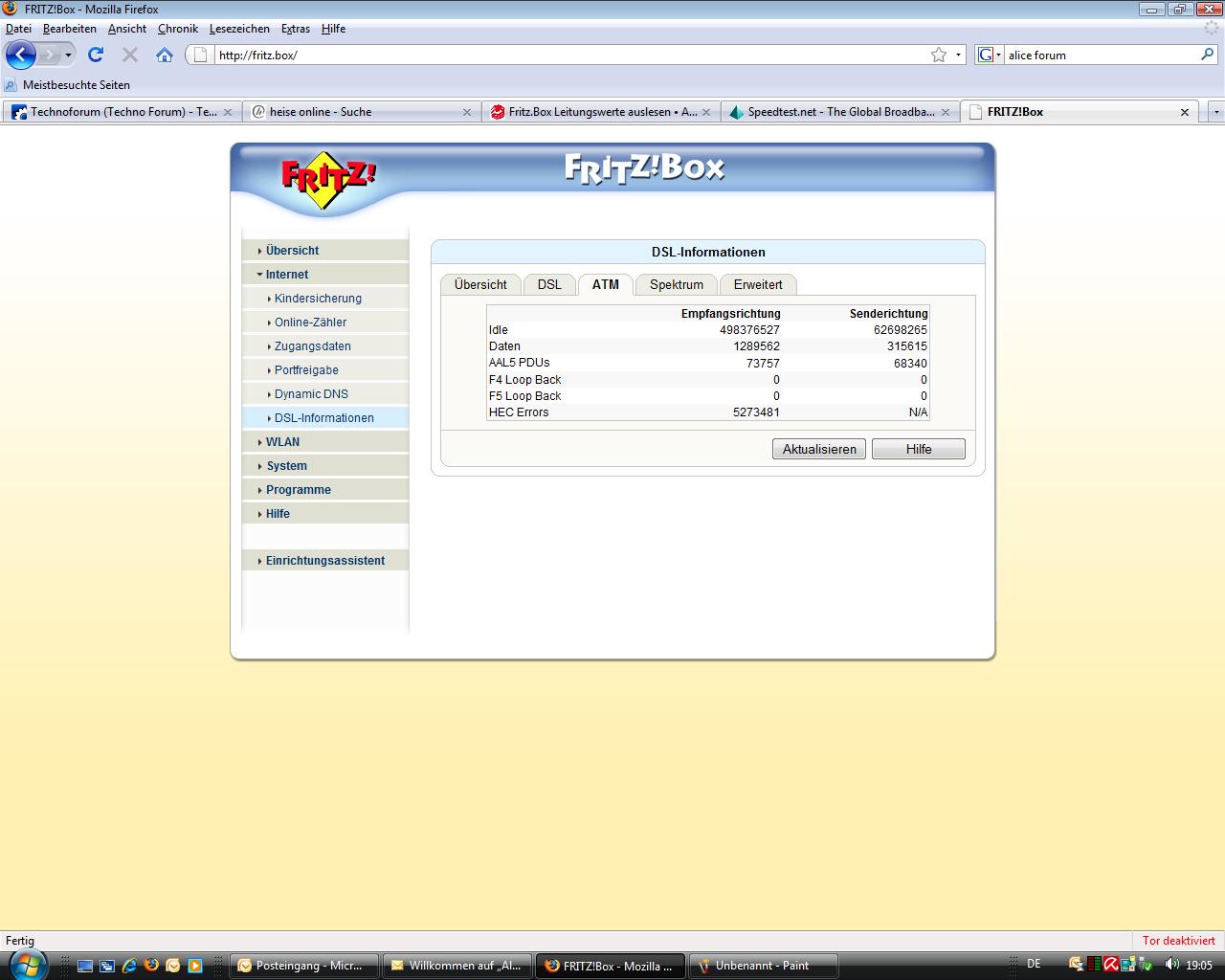The image size is (1225, 980).
Task: Click into the URL address field
Action: [x=565, y=55]
